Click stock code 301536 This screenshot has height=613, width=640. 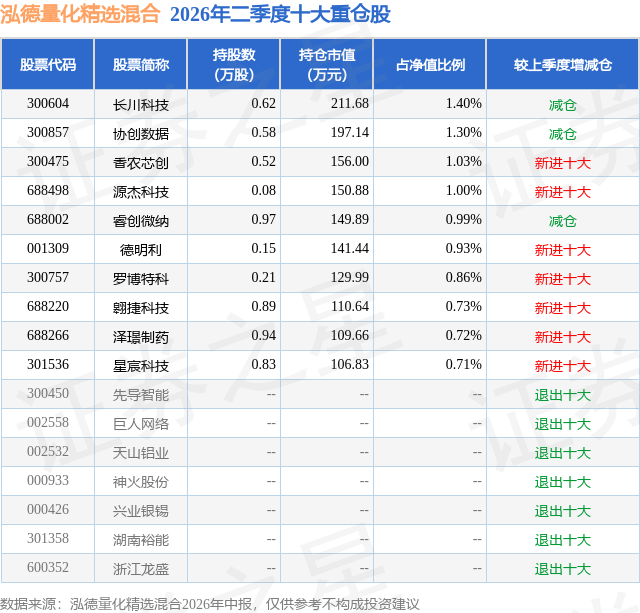coord(48,364)
